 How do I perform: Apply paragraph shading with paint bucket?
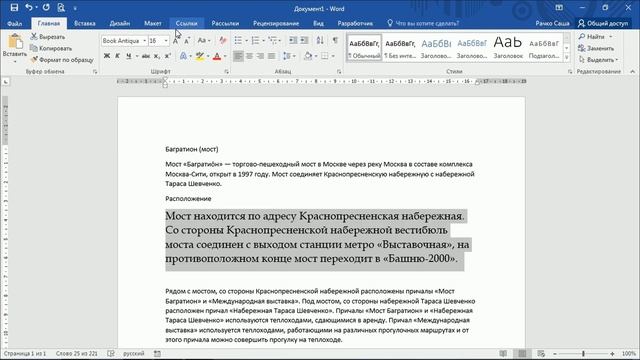click(x=308, y=56)
